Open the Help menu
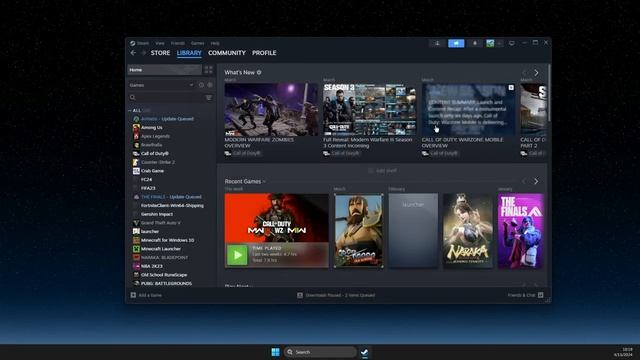The image size is (640, 360). click(215, 43)
